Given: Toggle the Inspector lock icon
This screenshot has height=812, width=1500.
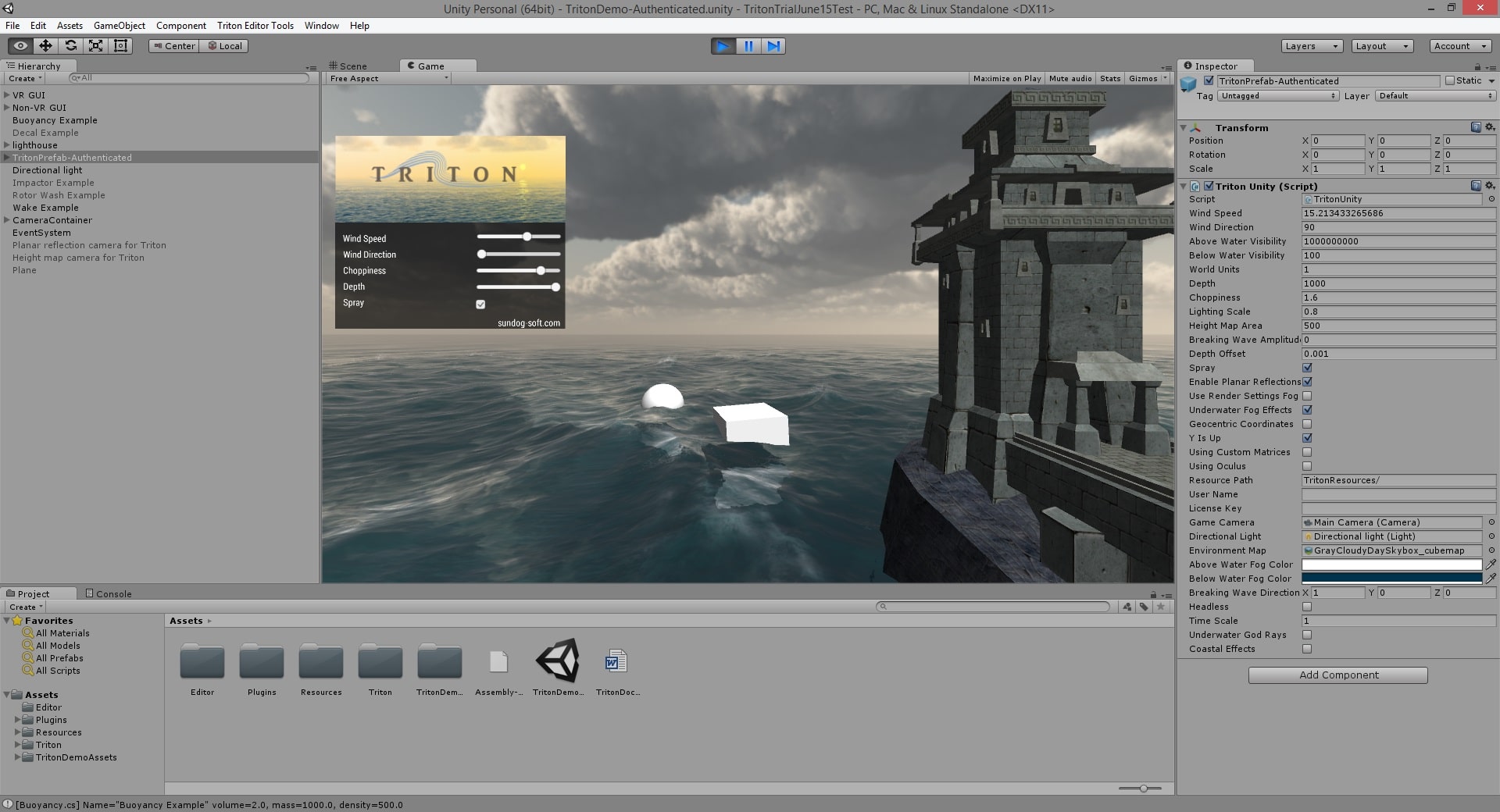Looking at the screenshot, I should pos(1477,66).
